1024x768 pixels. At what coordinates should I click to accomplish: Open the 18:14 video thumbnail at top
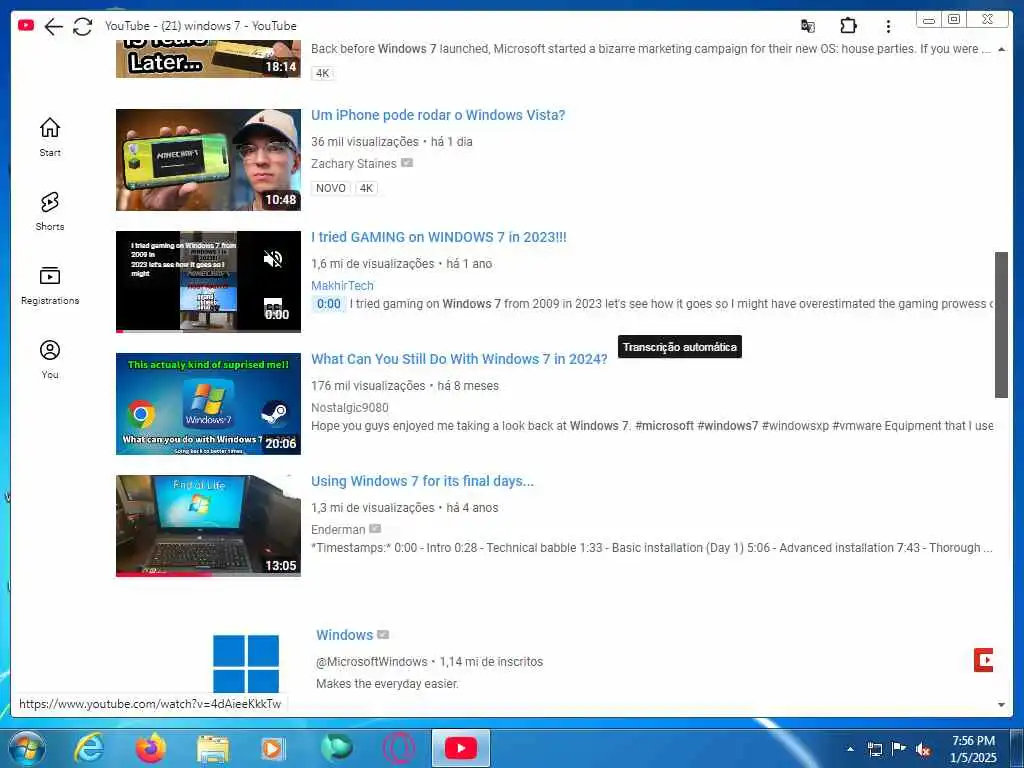click(208, 59)
